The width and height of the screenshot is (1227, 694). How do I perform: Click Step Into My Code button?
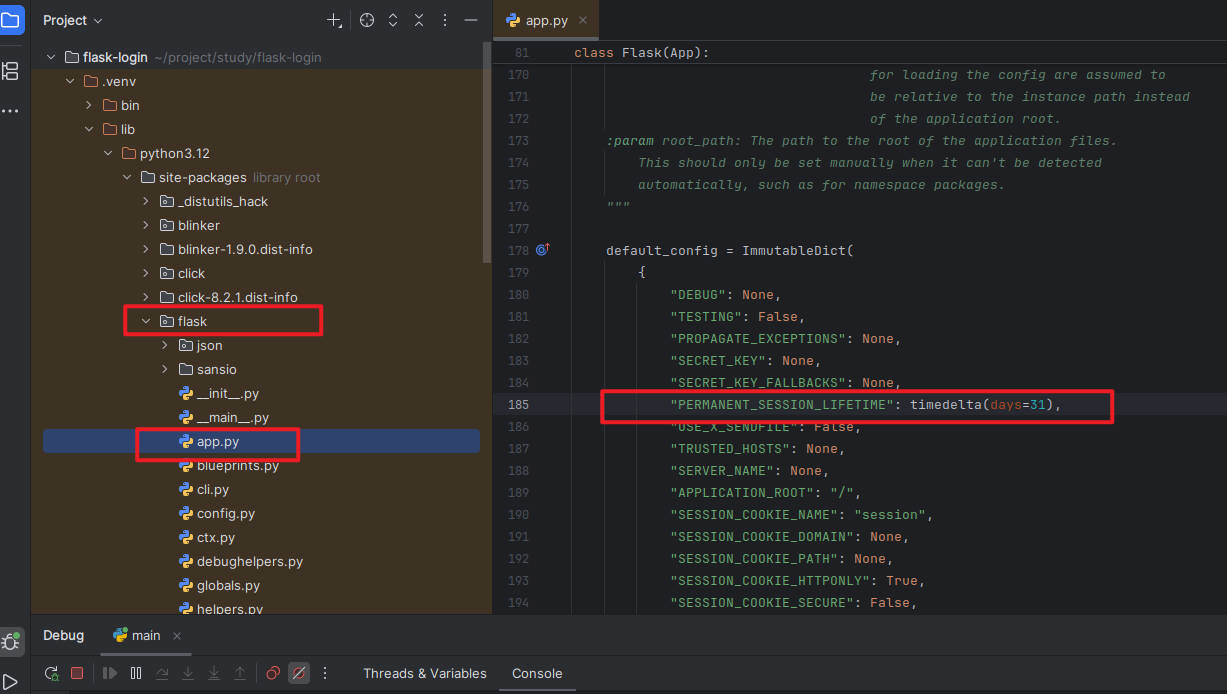coord(214,673)
